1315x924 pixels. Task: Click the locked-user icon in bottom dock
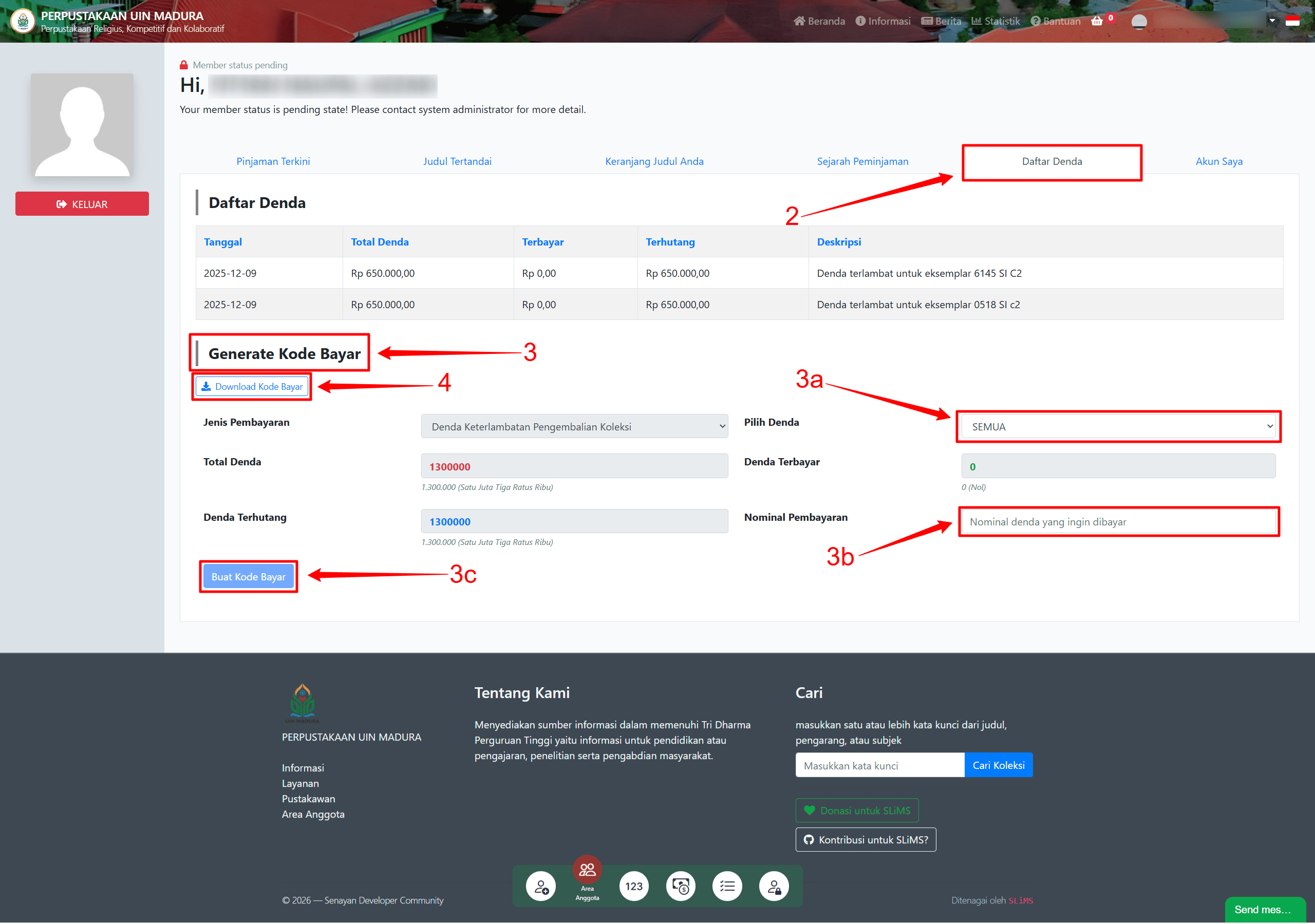point(774,886)
